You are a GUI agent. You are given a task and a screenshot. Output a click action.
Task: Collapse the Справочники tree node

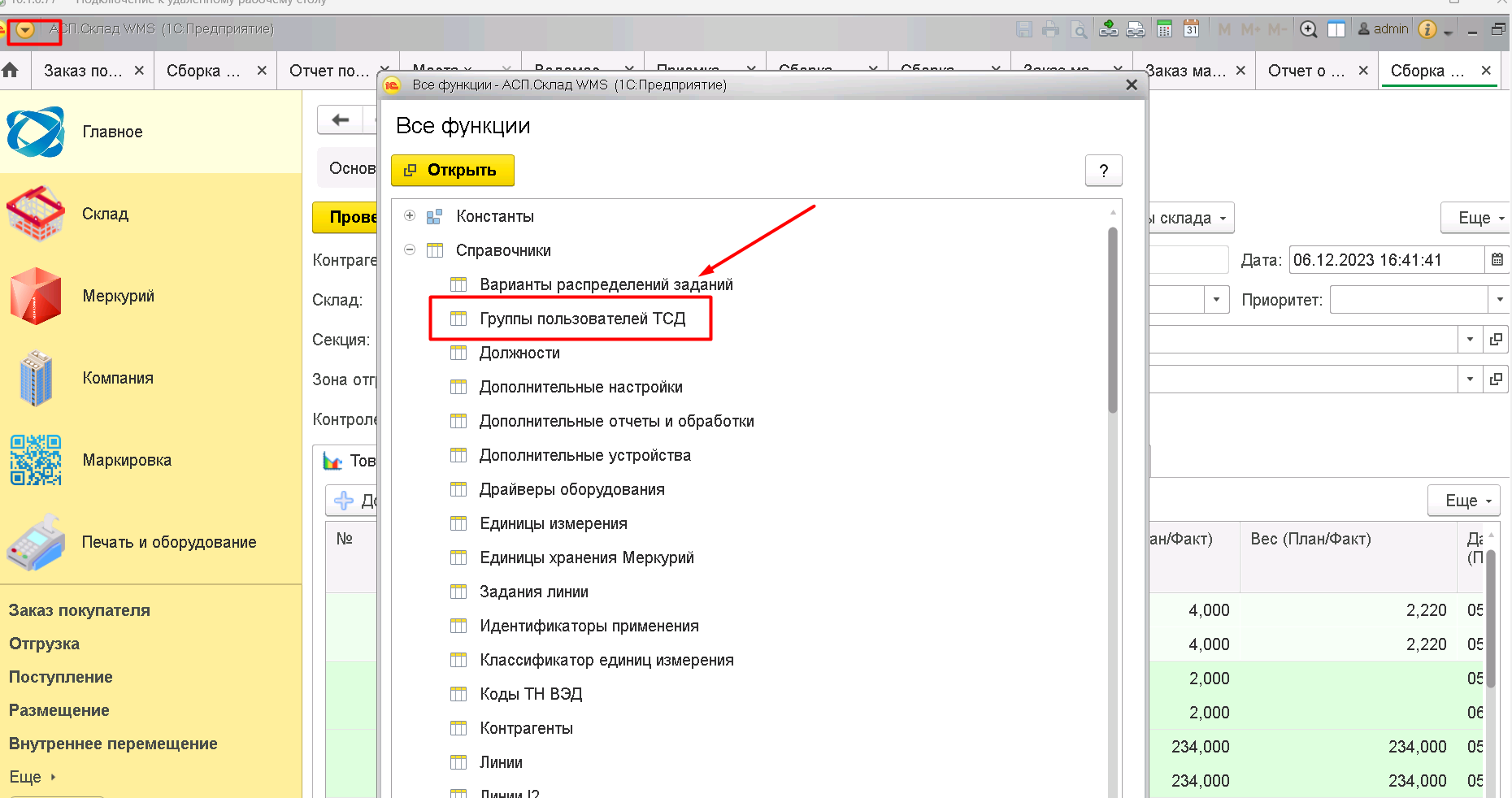coord(410,250)
